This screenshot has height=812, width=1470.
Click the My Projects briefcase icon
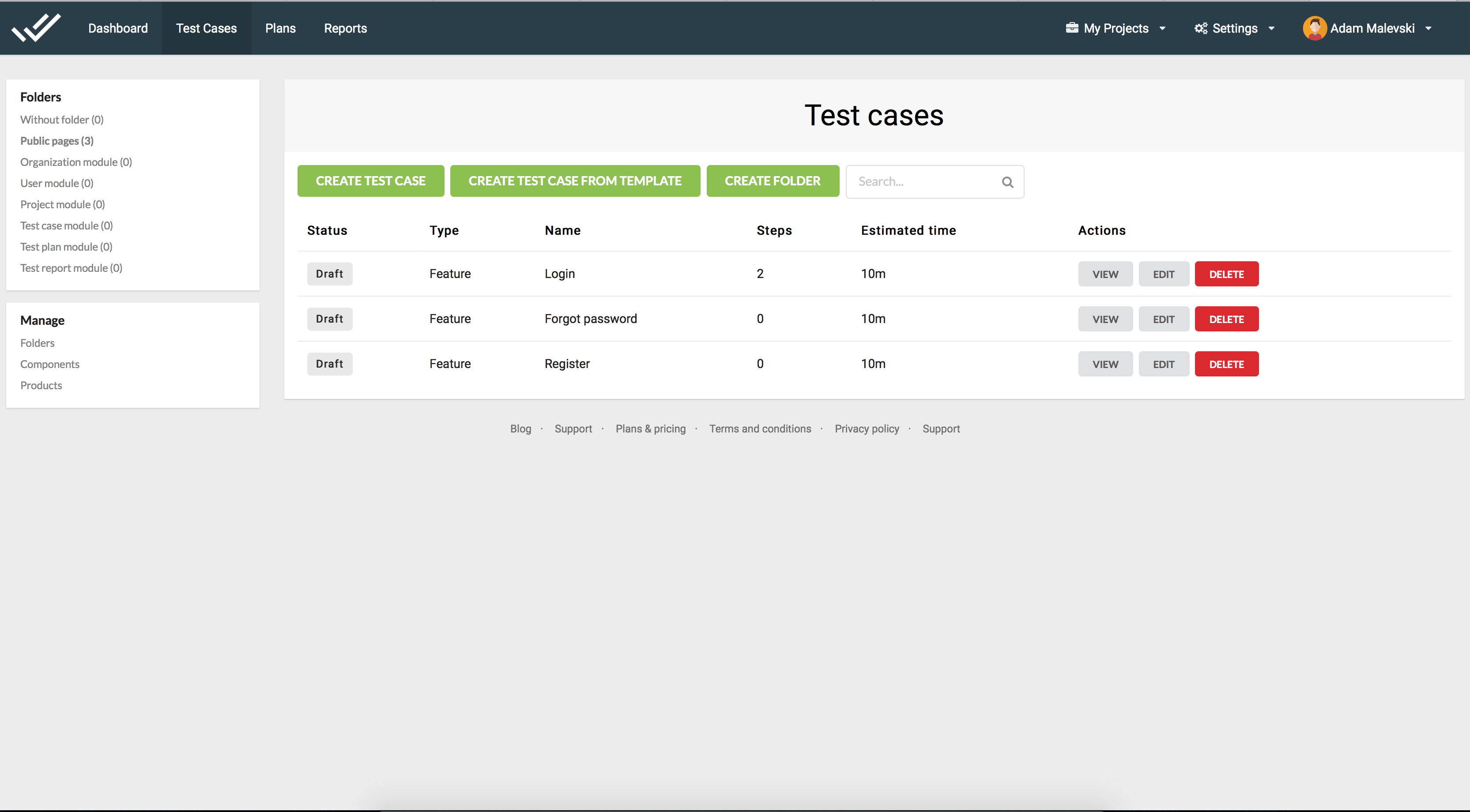[x=1072, y=28]
